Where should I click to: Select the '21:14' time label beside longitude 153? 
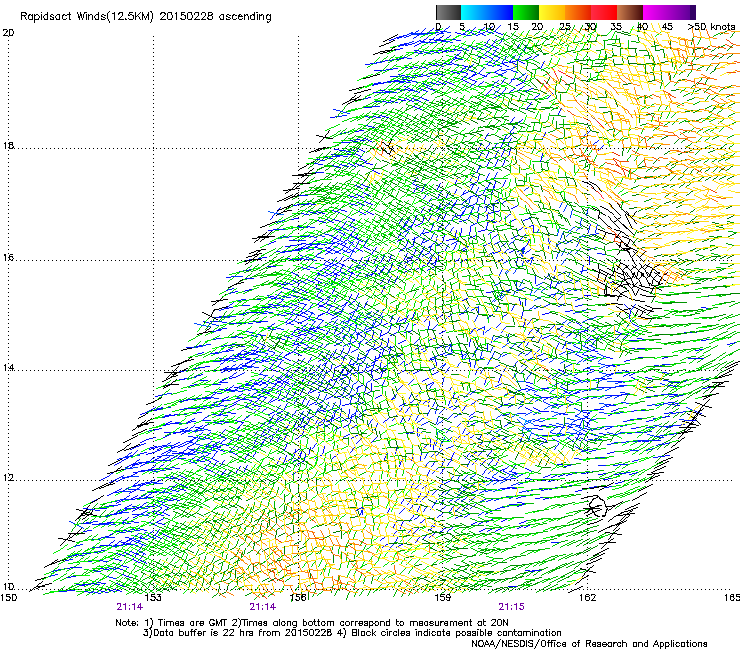pyautogui.click(x=130, y=607)
